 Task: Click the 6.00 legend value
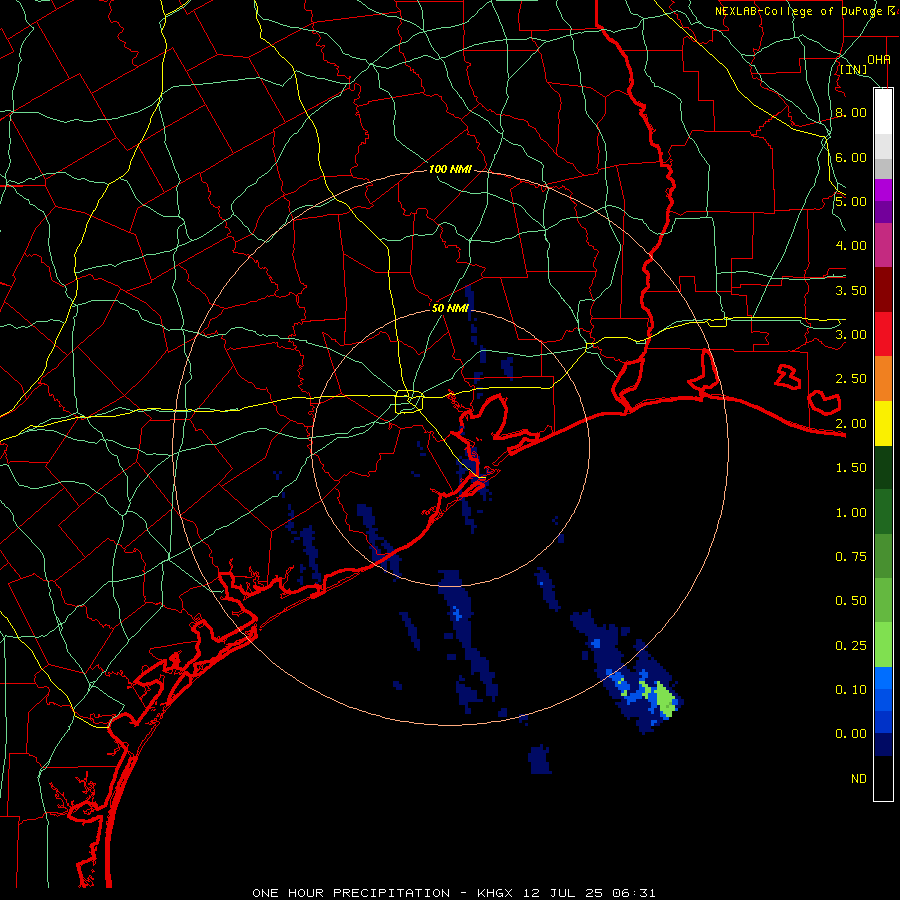[x=851, y=157]
